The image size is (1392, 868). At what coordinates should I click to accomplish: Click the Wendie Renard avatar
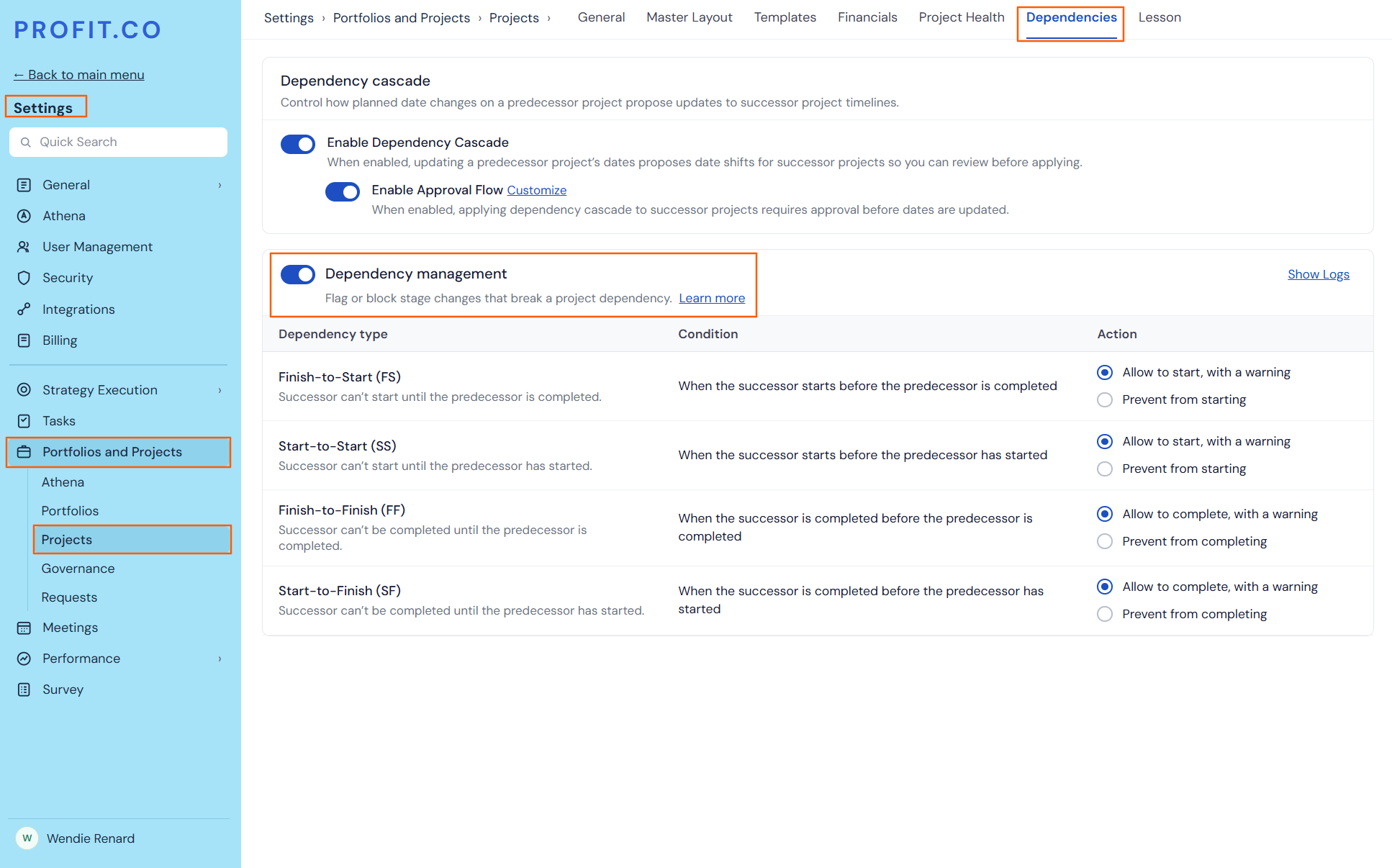pos(27,838)
